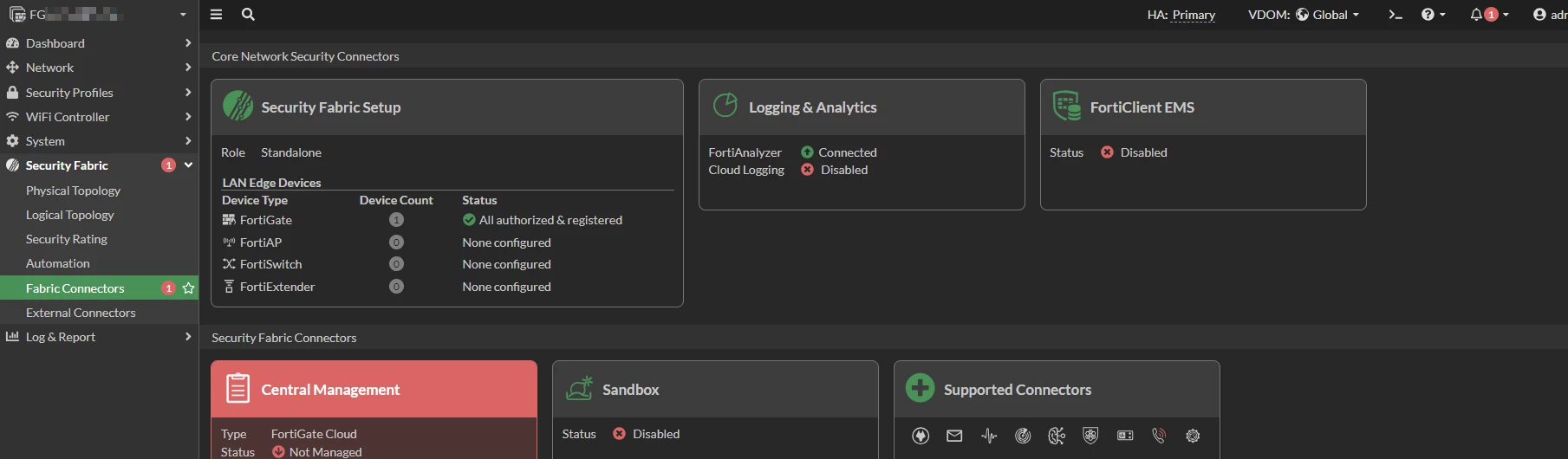Click the Sandbox card icon

point(579,389)
